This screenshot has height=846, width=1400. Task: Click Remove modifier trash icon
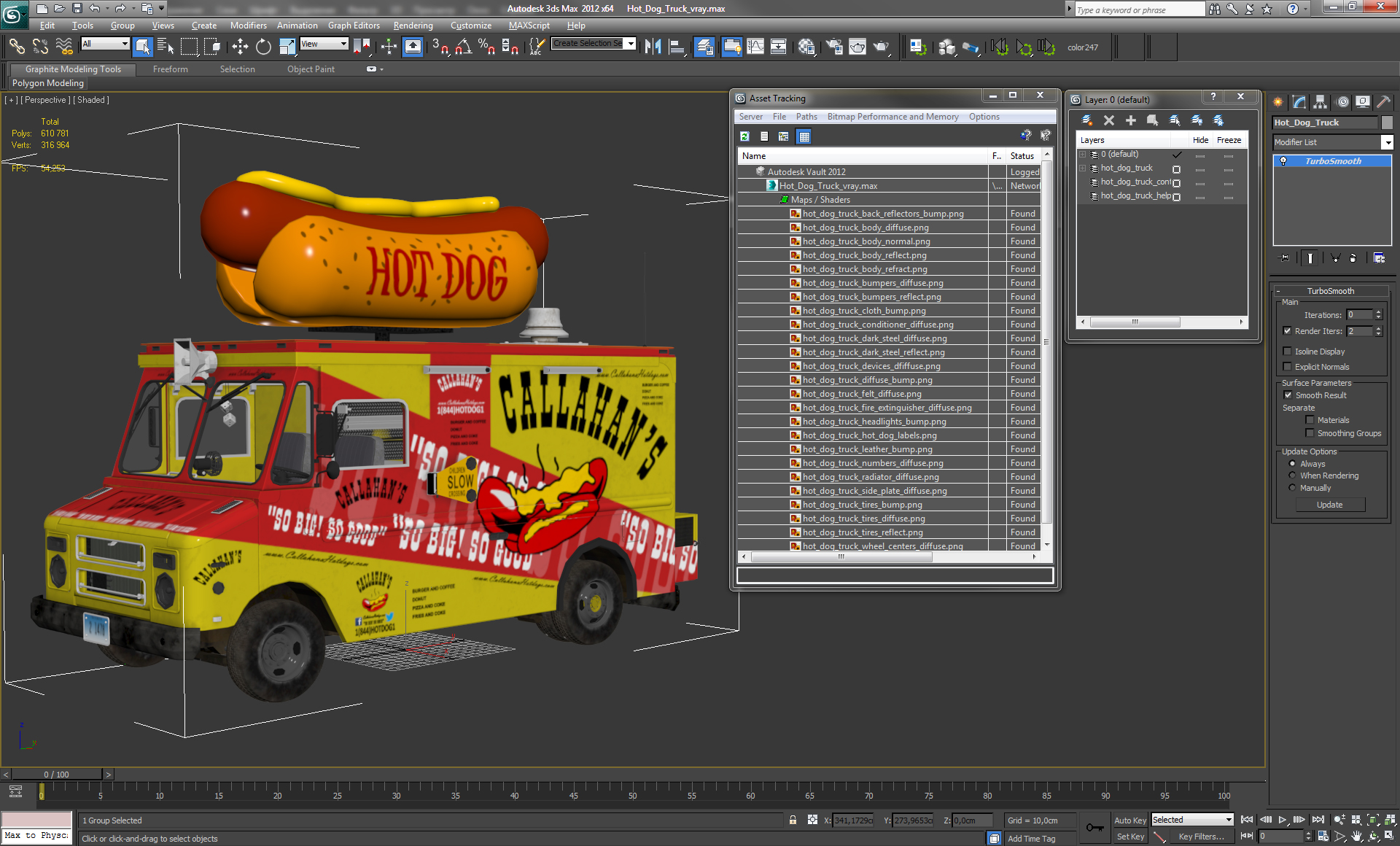coord(1353,257)
